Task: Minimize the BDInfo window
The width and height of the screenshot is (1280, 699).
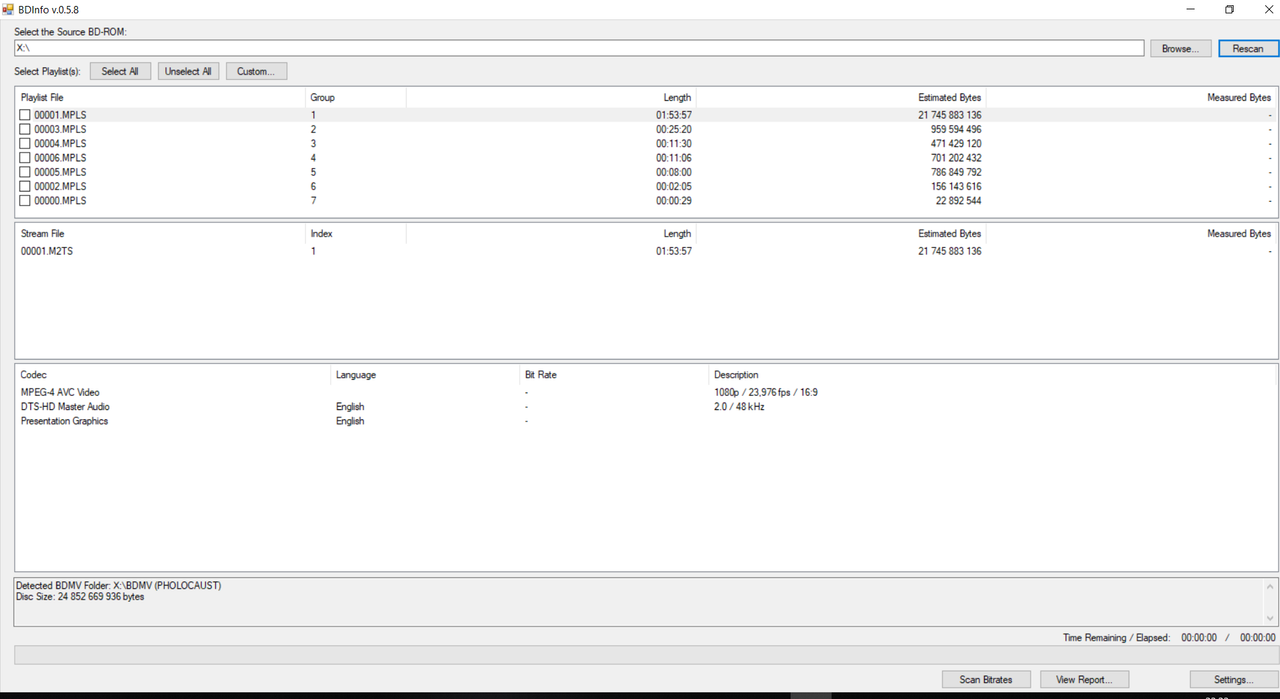Action: click(x=1188, y=9)
